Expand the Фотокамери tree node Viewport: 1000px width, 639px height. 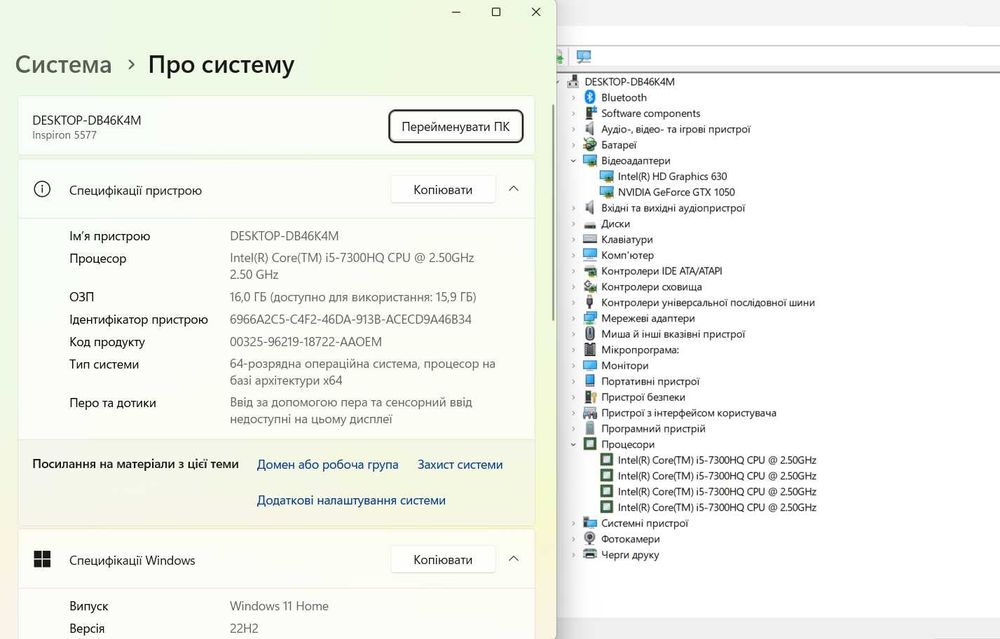573,539
